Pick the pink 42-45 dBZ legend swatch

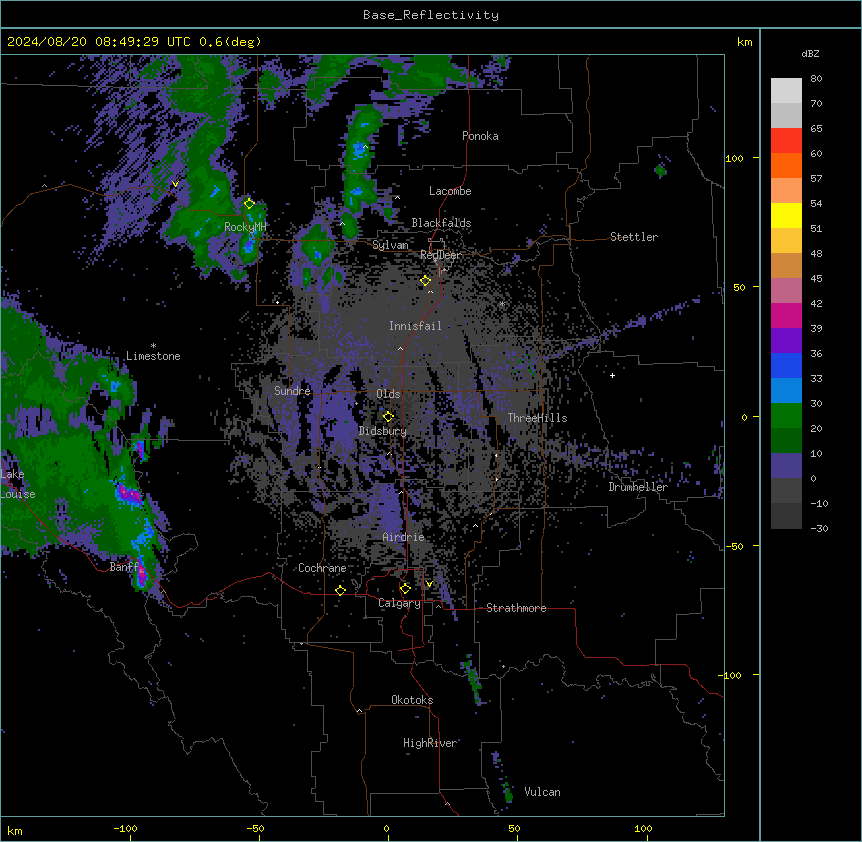(786, 291)
